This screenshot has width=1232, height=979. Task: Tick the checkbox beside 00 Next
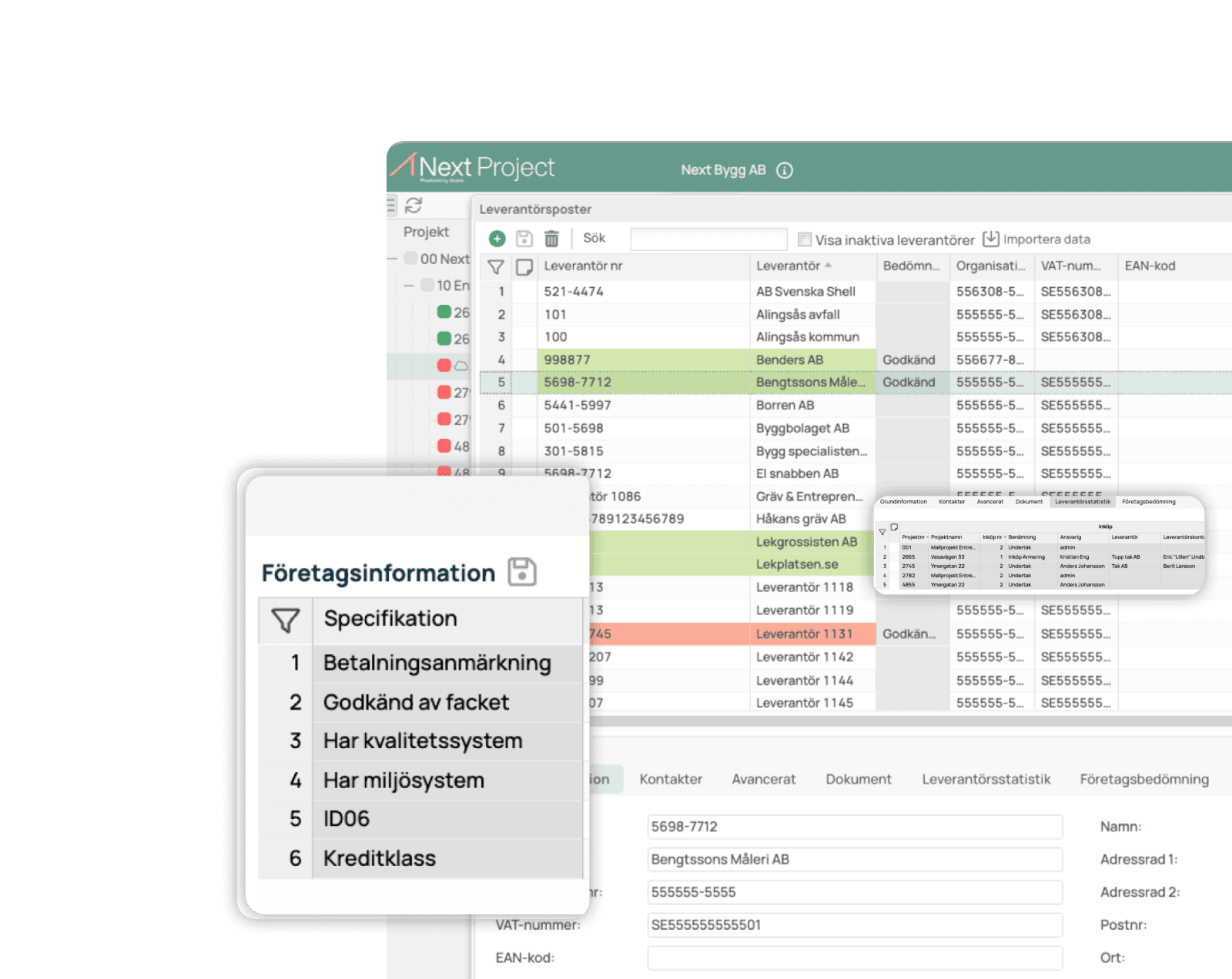coord(411,259)
